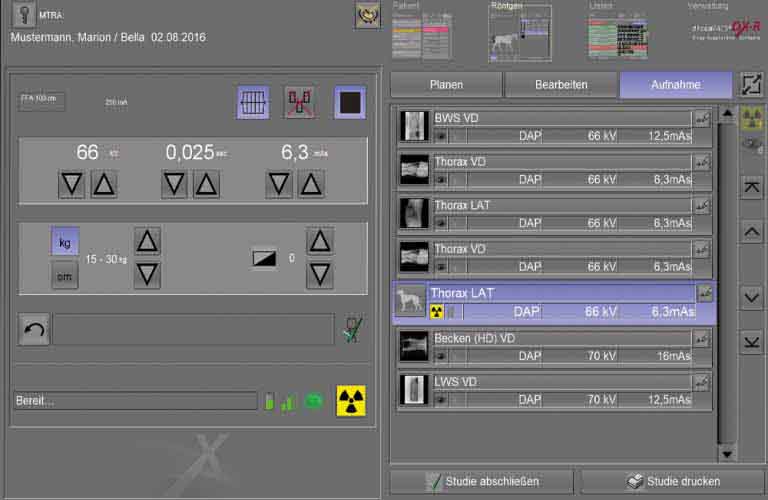This screenshot has height=500, width=768.
Task: Select the cm unit toggle
Action: click(65, 276)
